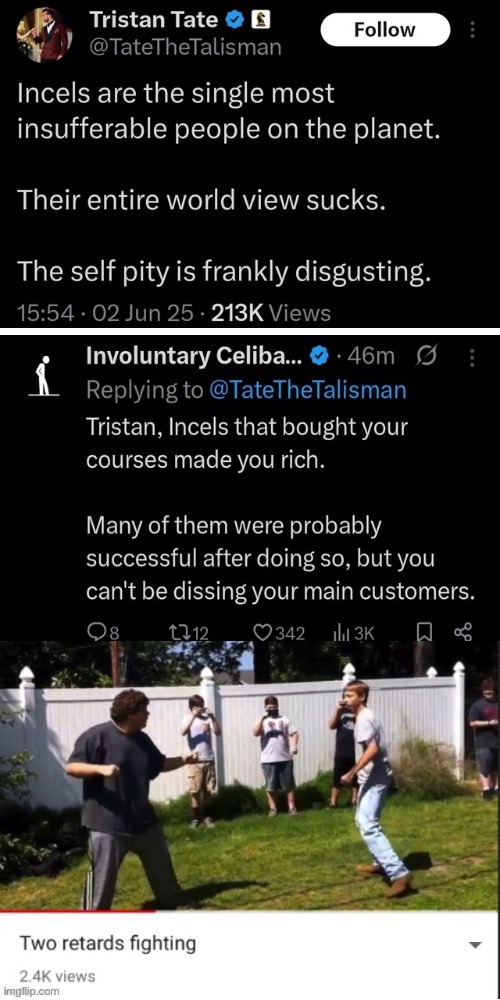Screen dimensions: 500x1000
Task: Open the 213K Views count
Action: click(270, 312)
